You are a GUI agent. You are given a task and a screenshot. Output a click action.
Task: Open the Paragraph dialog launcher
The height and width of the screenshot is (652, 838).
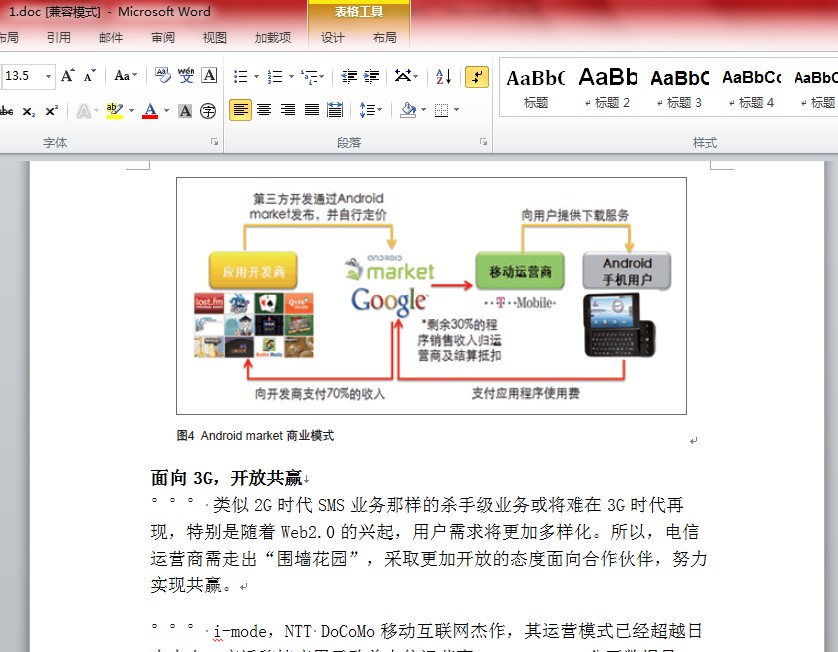pyautogui.click(x=483, y=142)
